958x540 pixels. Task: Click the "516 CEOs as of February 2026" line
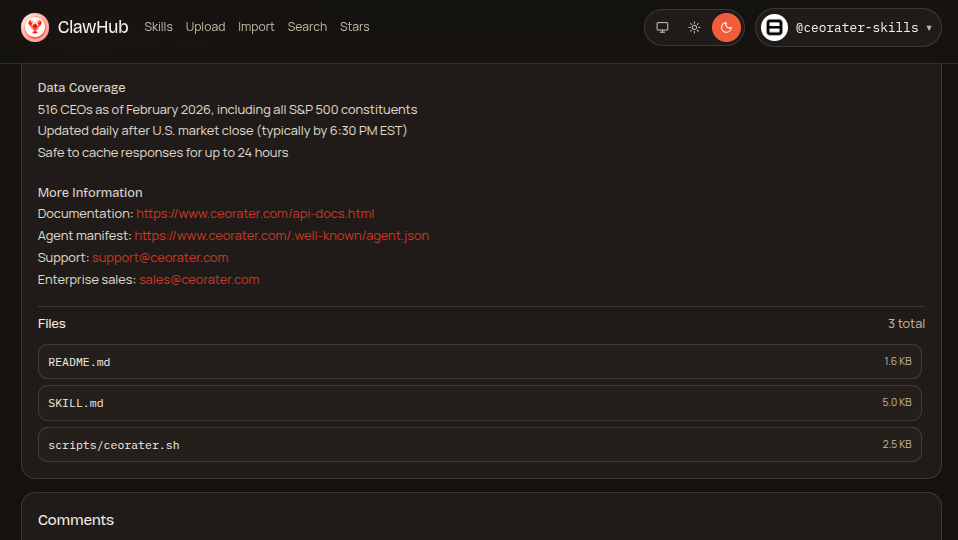point(227,110)
